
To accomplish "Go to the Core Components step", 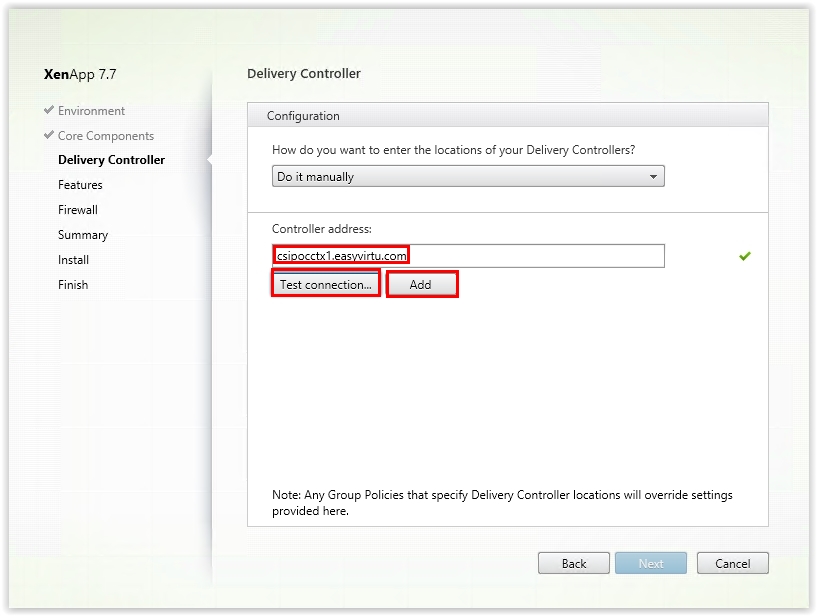I will (x=106, y=136).
